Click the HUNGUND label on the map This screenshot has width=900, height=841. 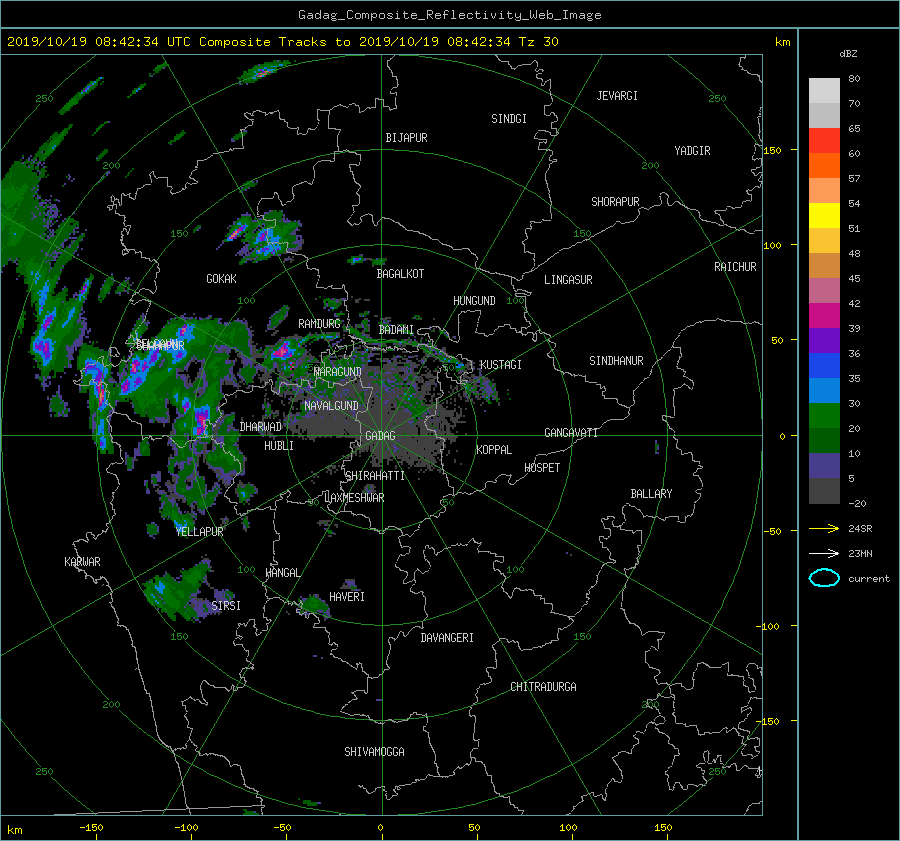click(474, 301)
